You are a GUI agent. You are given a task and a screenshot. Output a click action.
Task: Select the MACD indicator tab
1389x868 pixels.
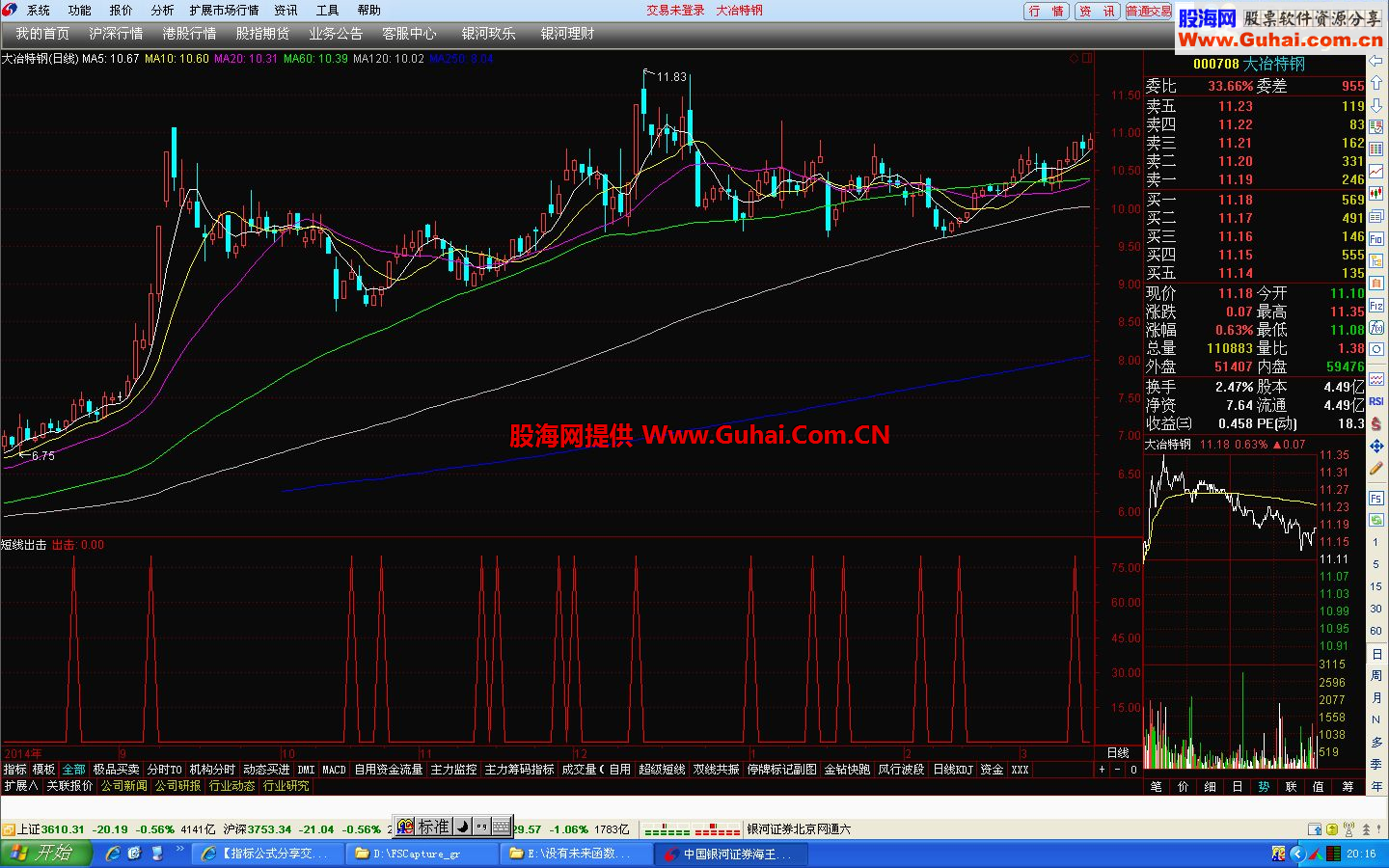[334, 770]
